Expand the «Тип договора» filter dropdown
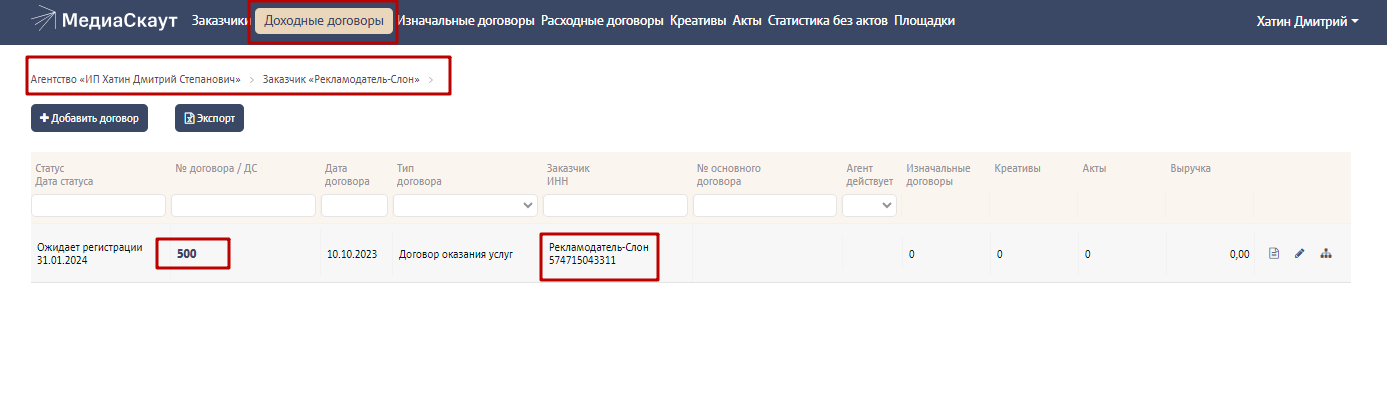 465,205
